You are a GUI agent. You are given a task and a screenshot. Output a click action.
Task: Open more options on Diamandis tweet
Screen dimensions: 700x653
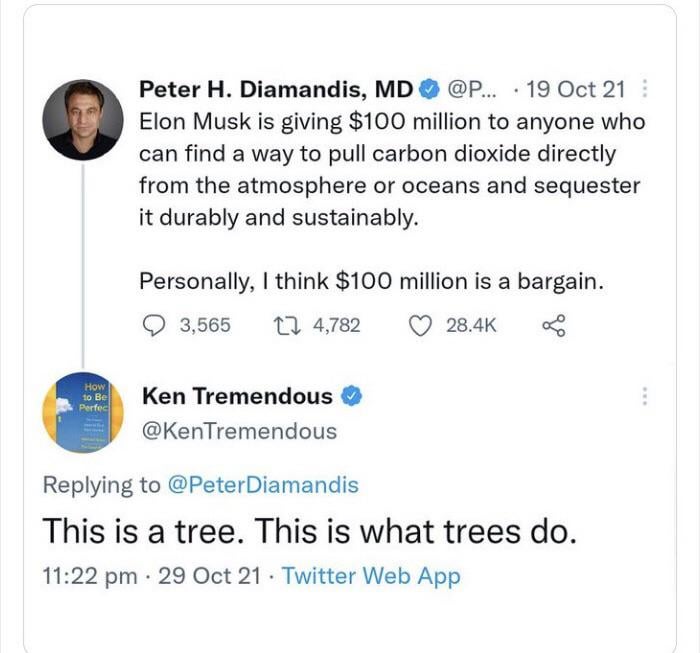(645, 91)
